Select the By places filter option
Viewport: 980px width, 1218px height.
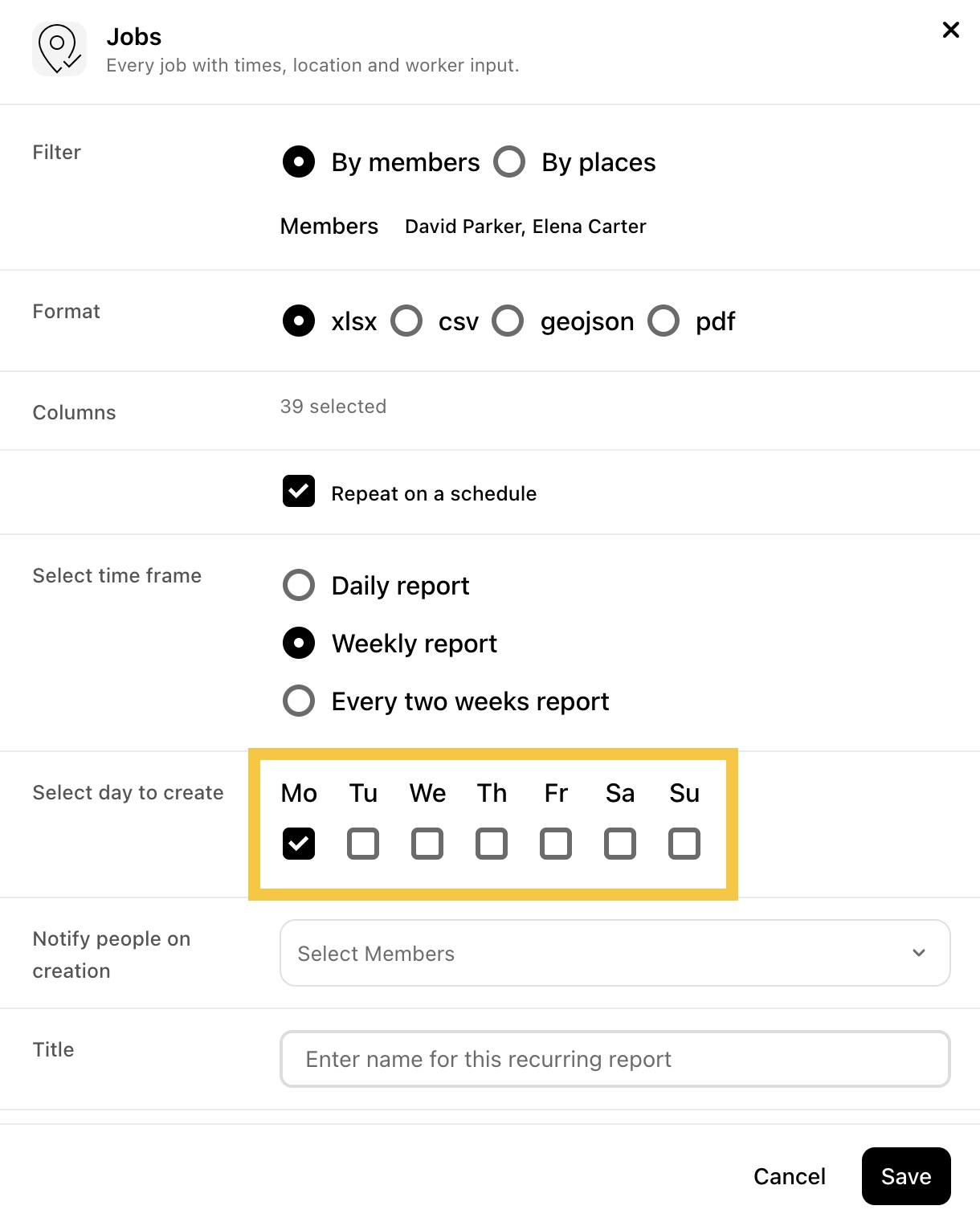click(x=509, y=161)
